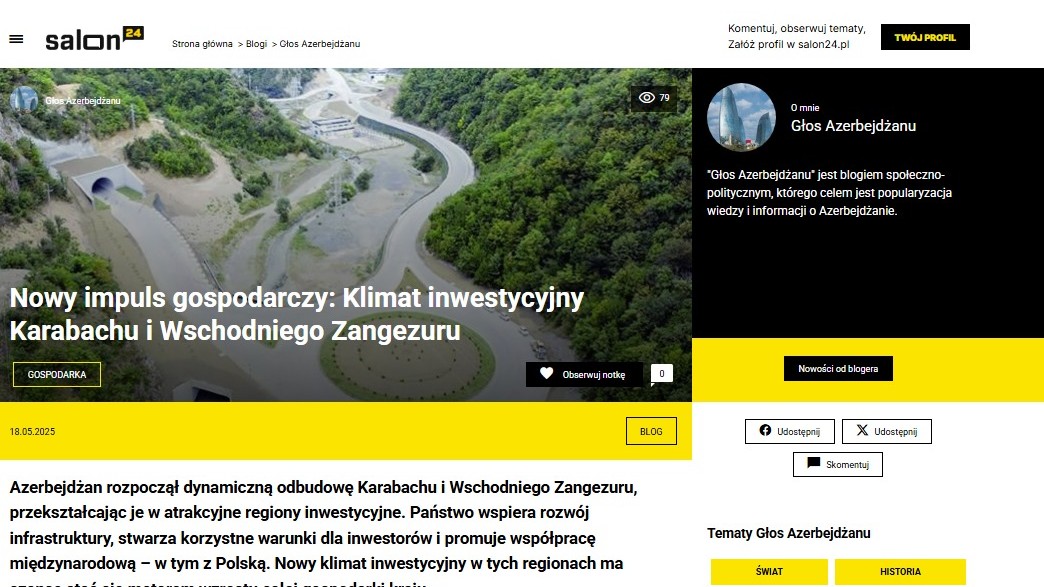1044x587 pixels.
Task: Share the article on X
Action: coord(887,431)
